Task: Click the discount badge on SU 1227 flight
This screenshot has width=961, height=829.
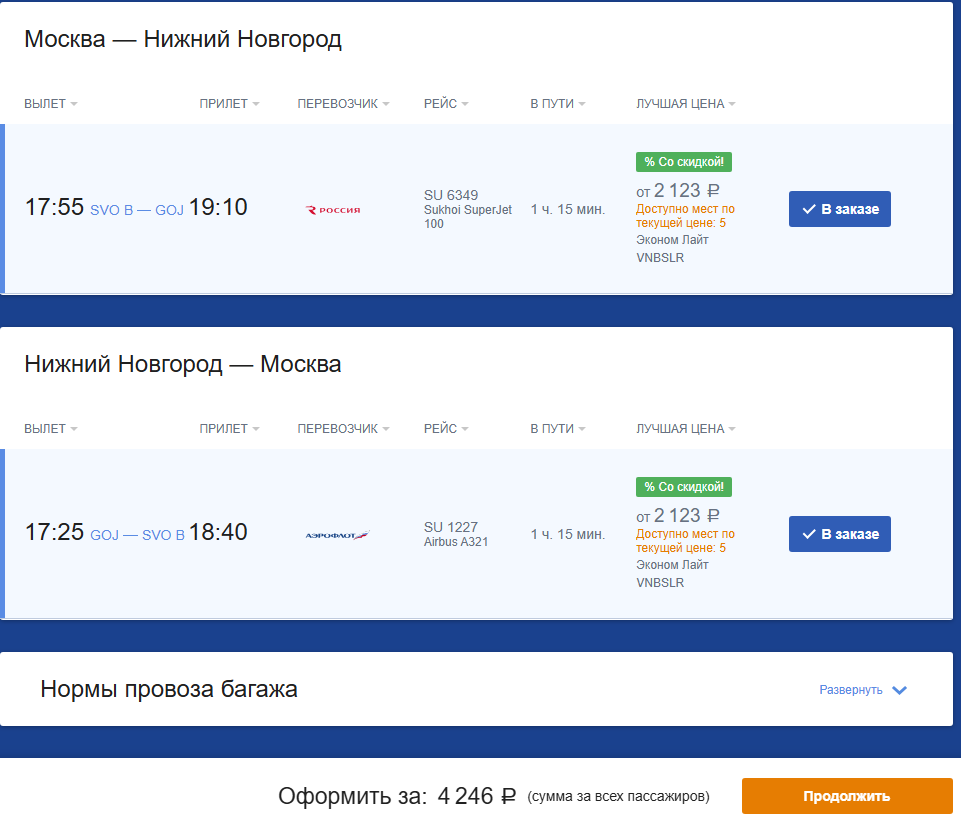Action: click(x=683, y=487)
